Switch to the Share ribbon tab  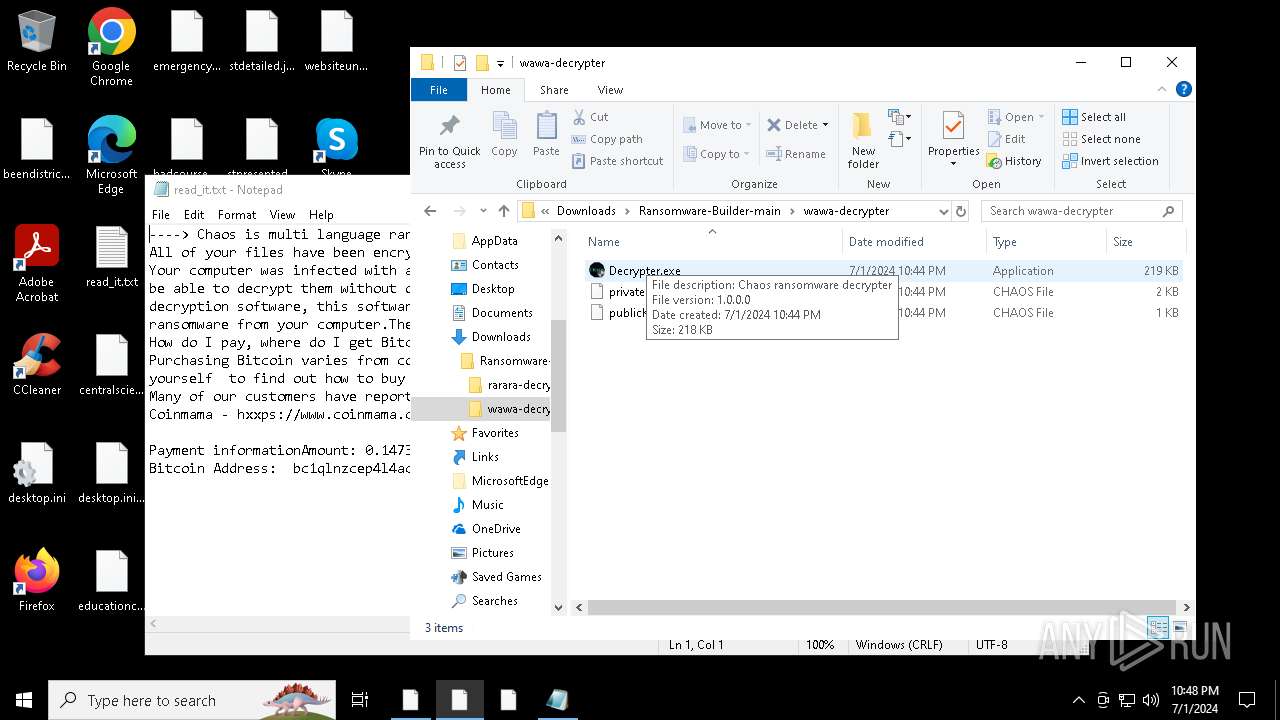tap(554, 89)
